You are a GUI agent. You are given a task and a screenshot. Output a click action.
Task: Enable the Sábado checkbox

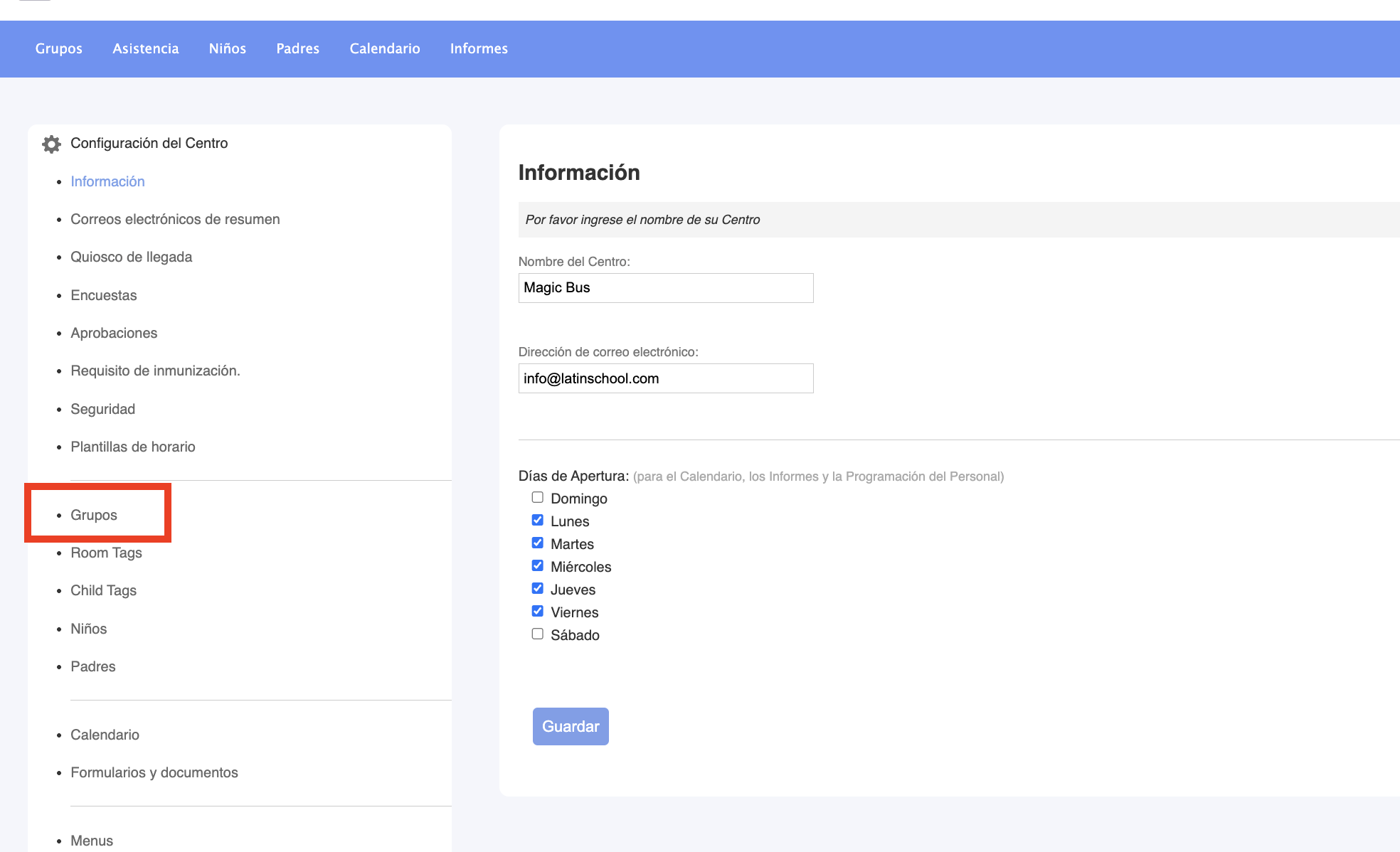pyautogui.click(x=538, y=634)
